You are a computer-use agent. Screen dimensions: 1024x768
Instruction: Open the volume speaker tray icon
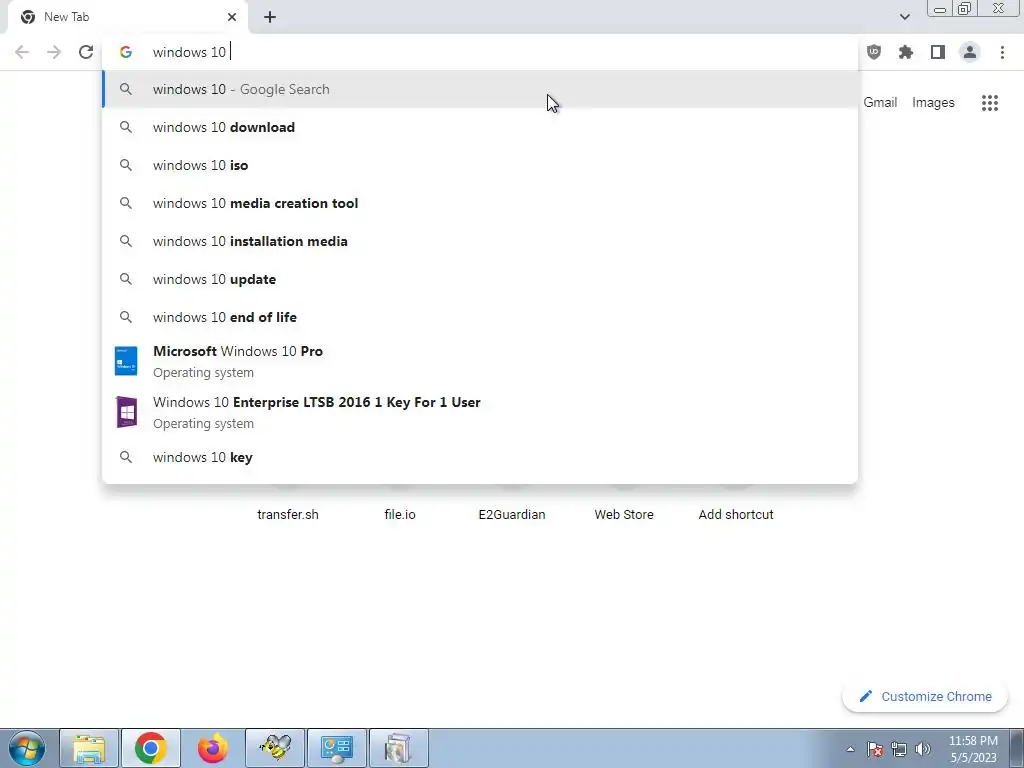pos(923,749)
